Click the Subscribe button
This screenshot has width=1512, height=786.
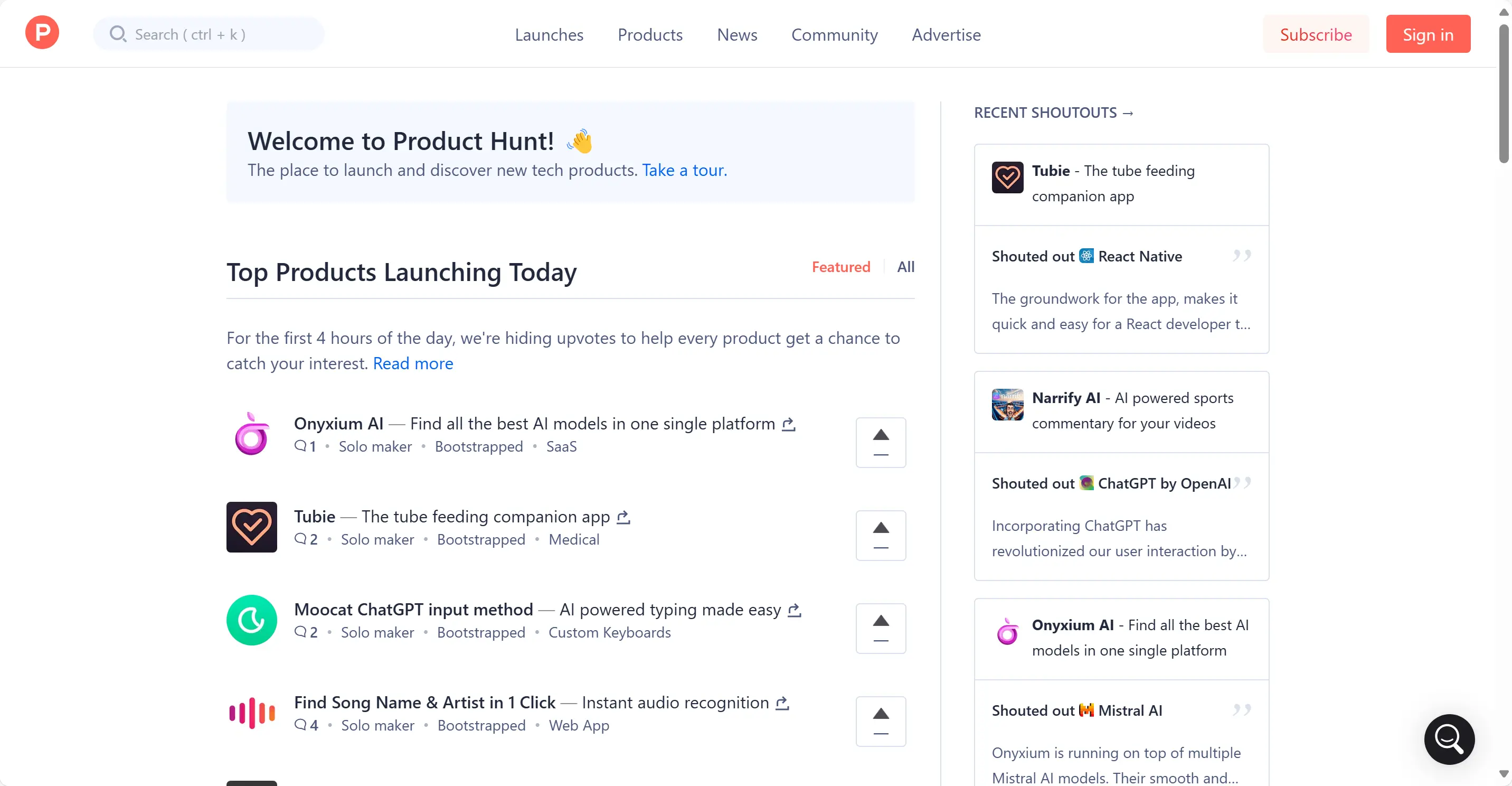point(1316,34)
